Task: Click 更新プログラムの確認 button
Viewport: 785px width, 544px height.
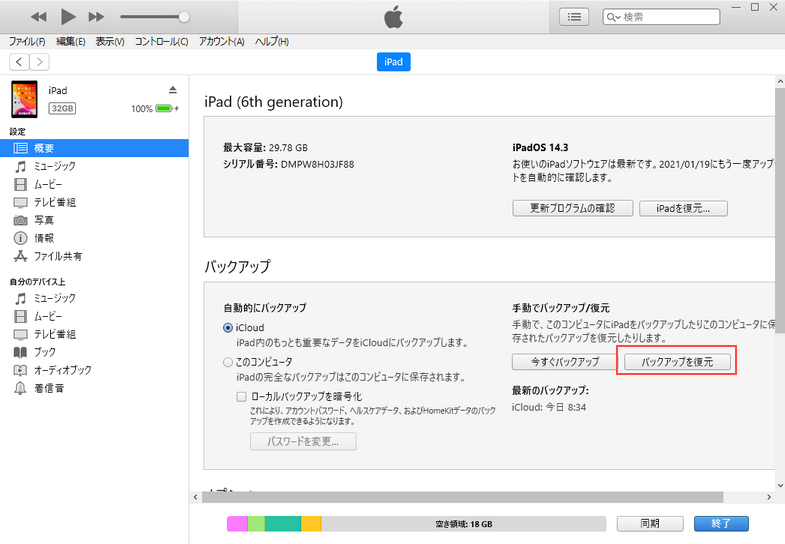Action: (573, 208)
